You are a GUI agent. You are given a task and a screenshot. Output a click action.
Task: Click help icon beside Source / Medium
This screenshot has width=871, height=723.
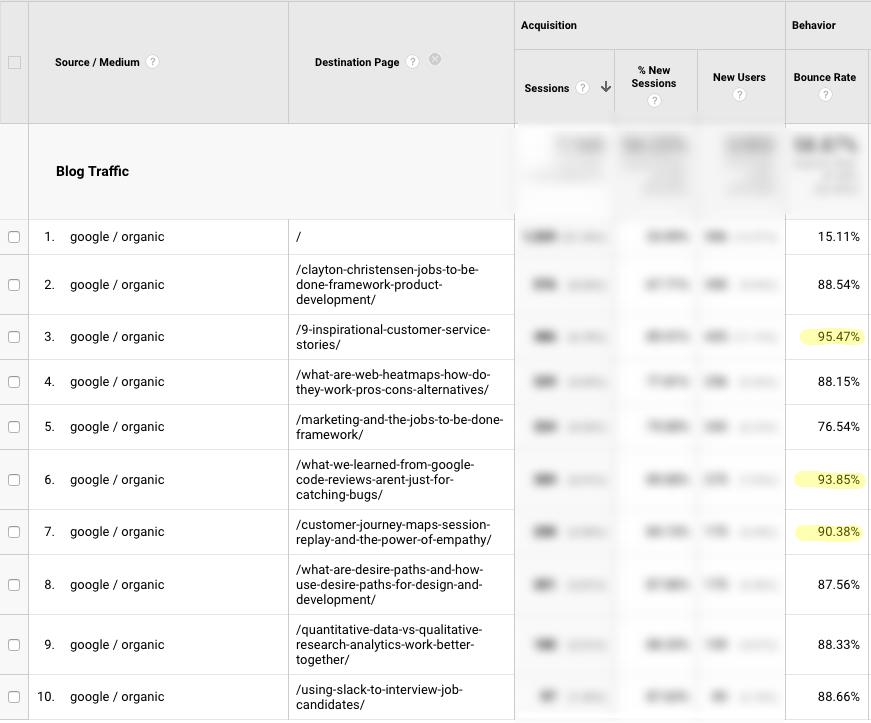coord(152,62)
